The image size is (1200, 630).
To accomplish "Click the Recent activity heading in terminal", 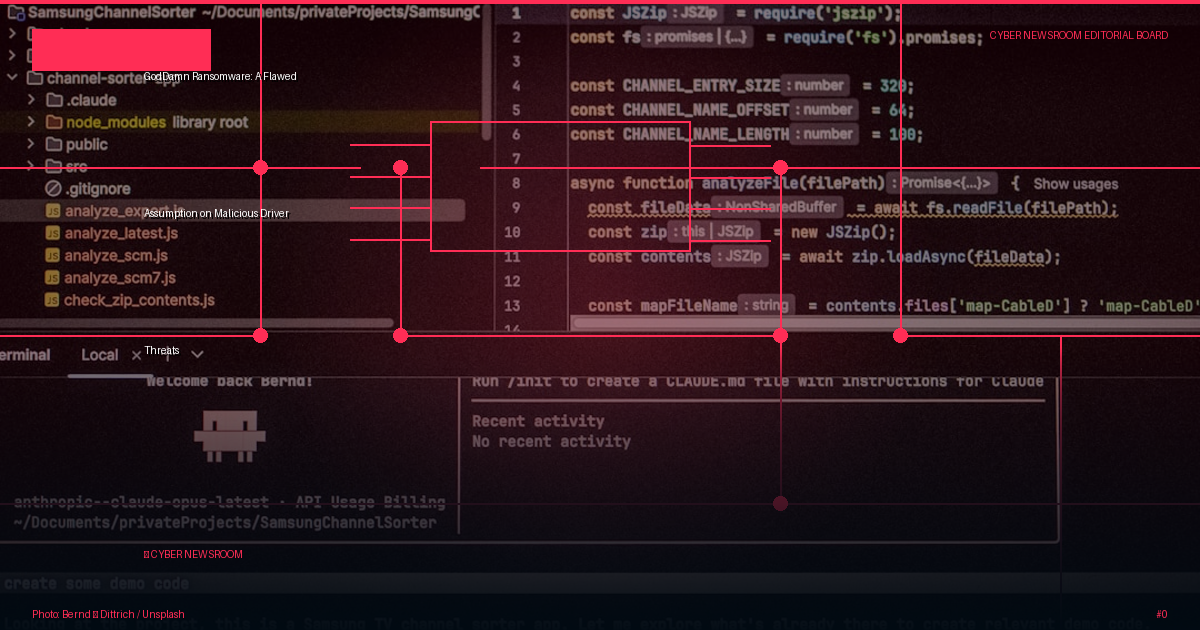I will point(538,421).
